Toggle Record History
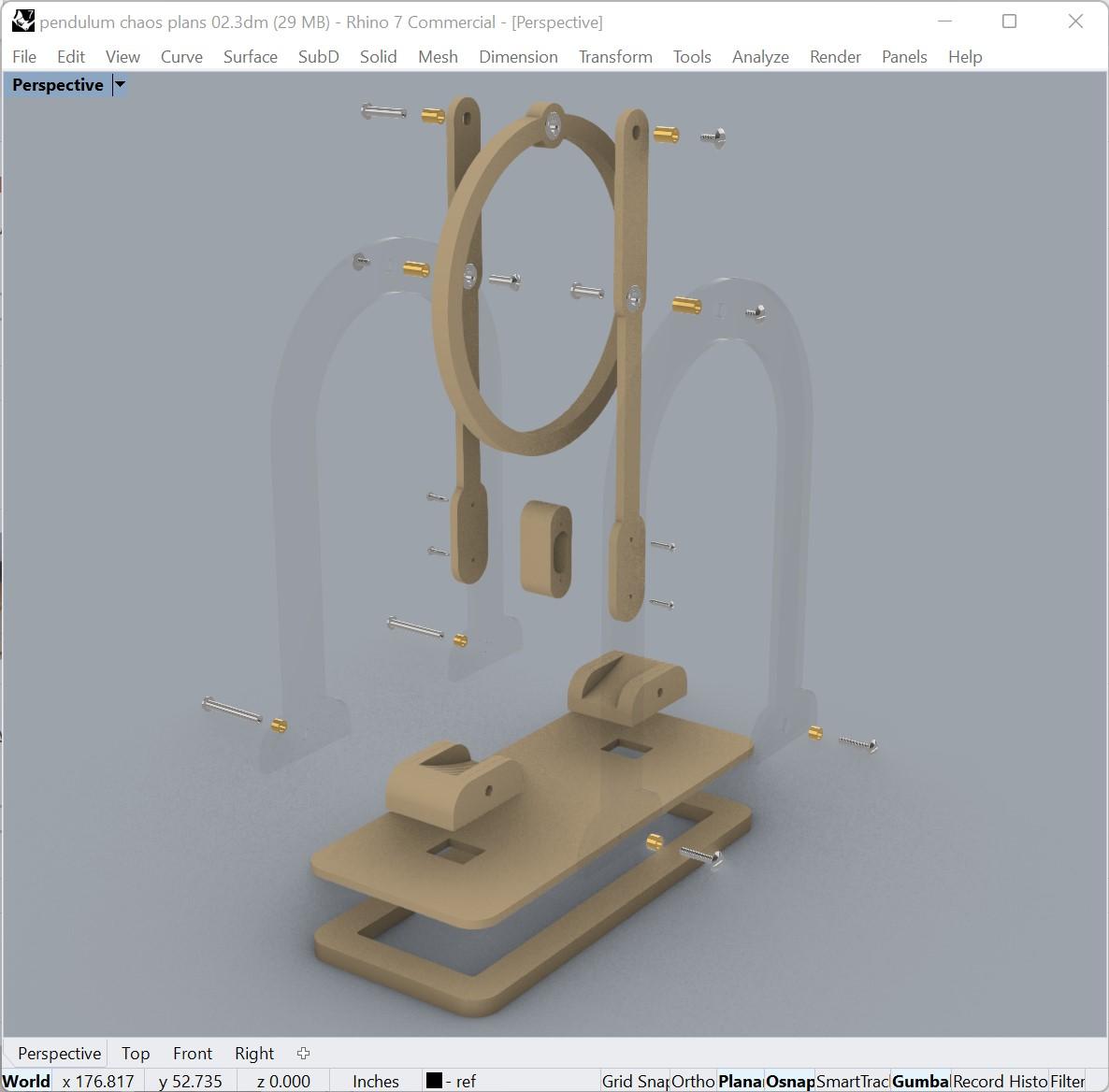 1001,1081
